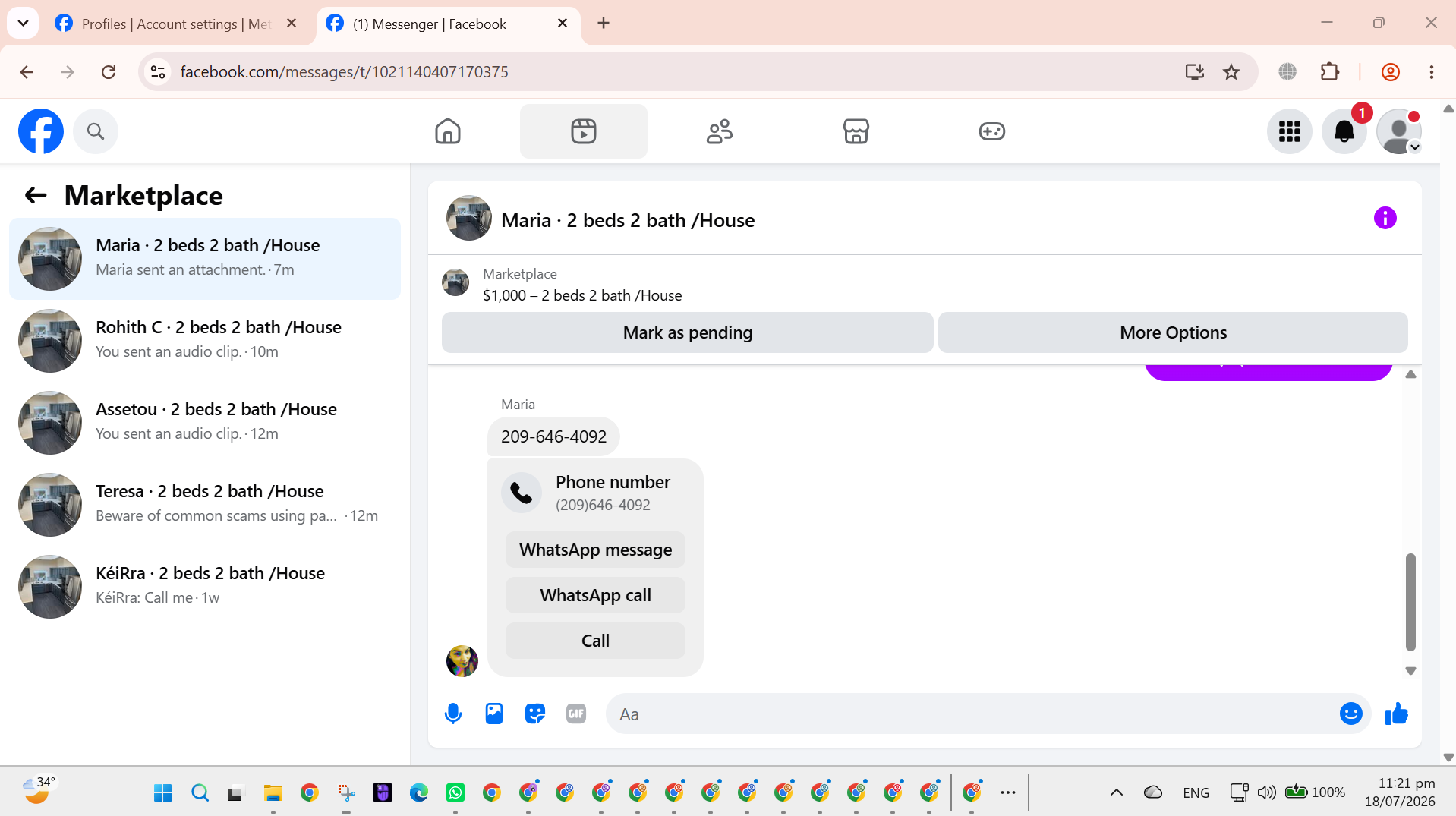Send a WhatsApp message to Maria

(595, 550)
